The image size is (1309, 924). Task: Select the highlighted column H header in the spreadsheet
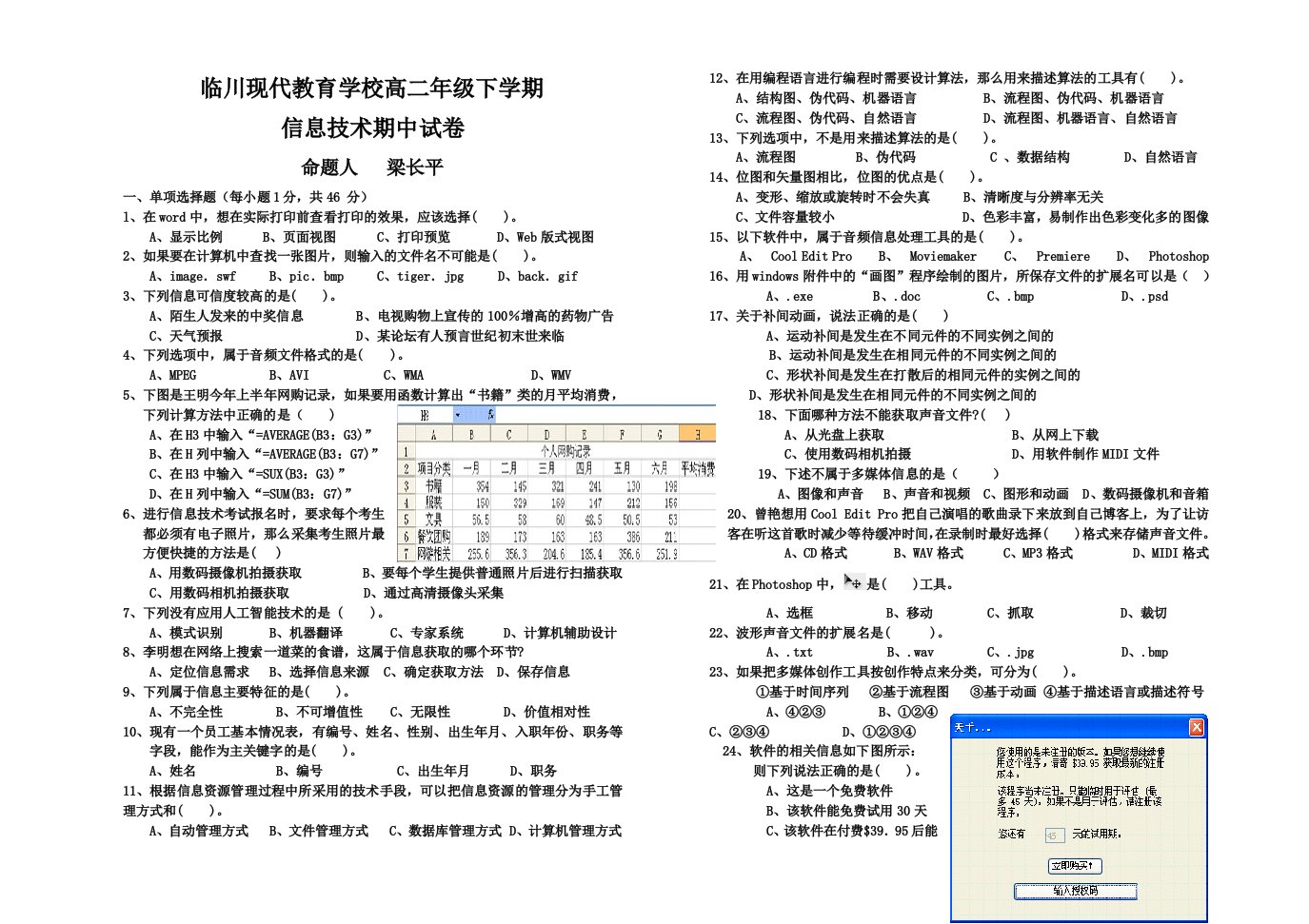pos(698,434)
